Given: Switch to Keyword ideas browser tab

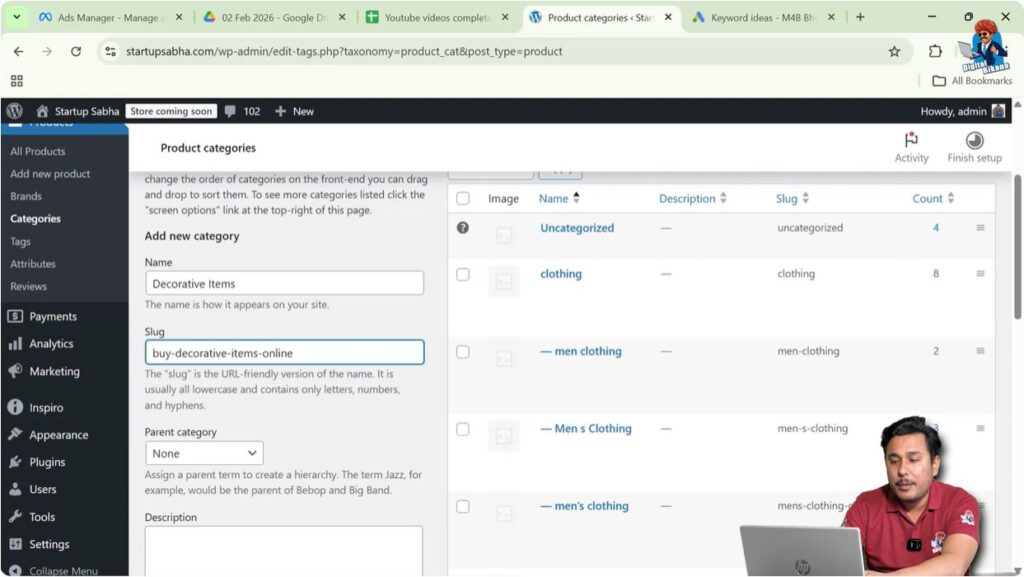Looking at the screenshot, I should click(x=756, y=17).
